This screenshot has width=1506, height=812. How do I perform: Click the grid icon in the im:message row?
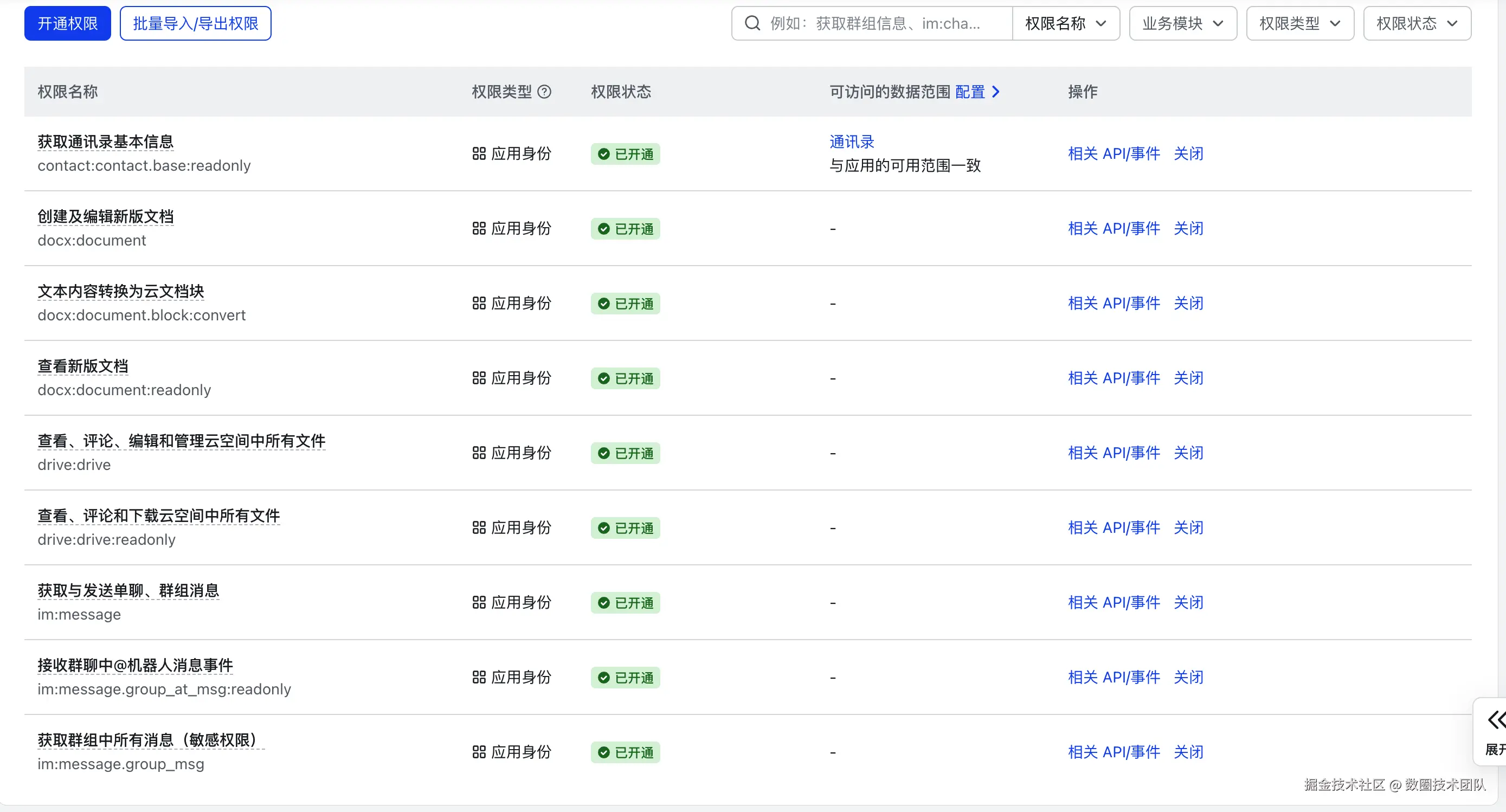coord(479,603)
